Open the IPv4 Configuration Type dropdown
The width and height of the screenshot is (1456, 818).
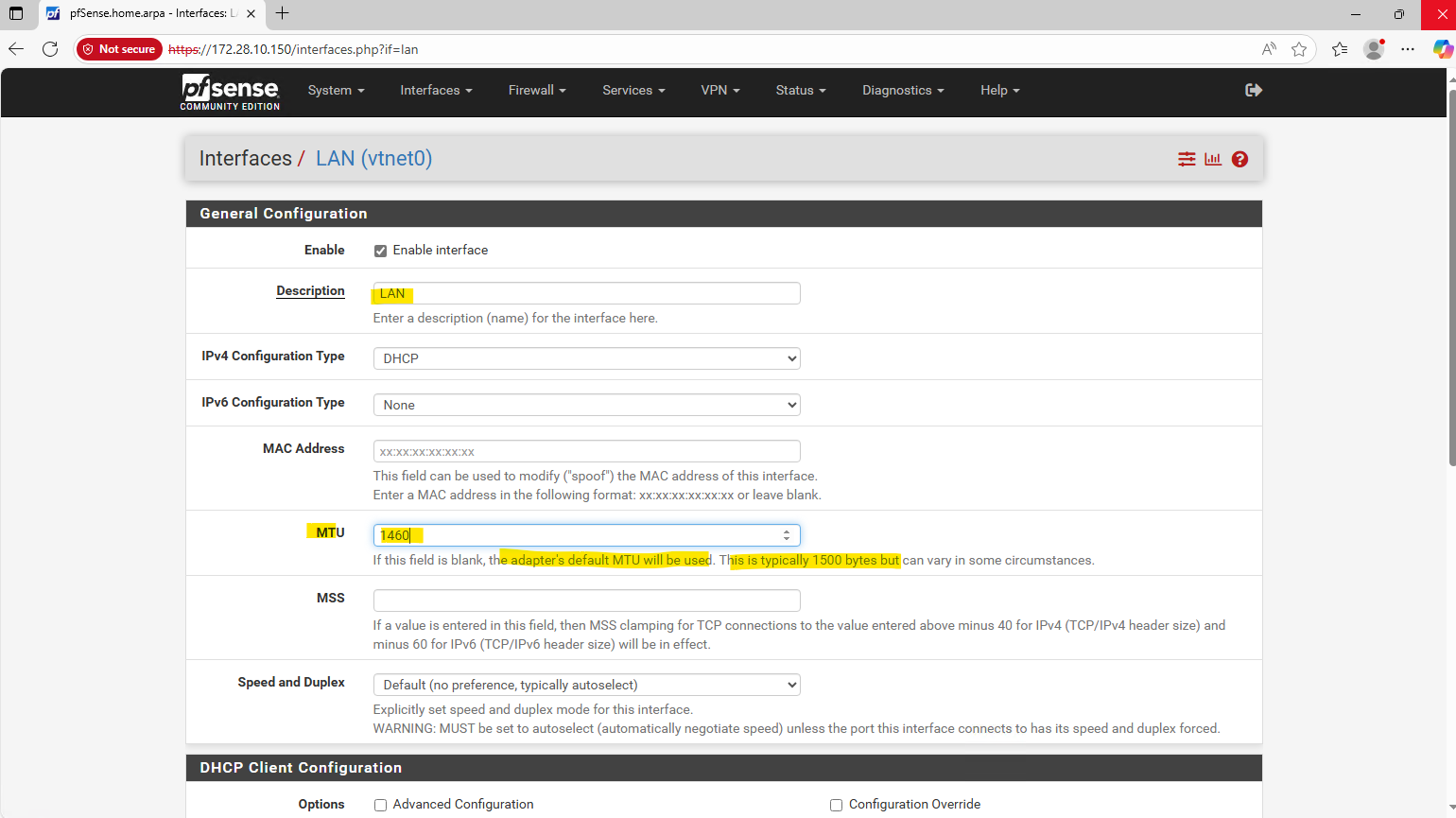coord(586,358)
